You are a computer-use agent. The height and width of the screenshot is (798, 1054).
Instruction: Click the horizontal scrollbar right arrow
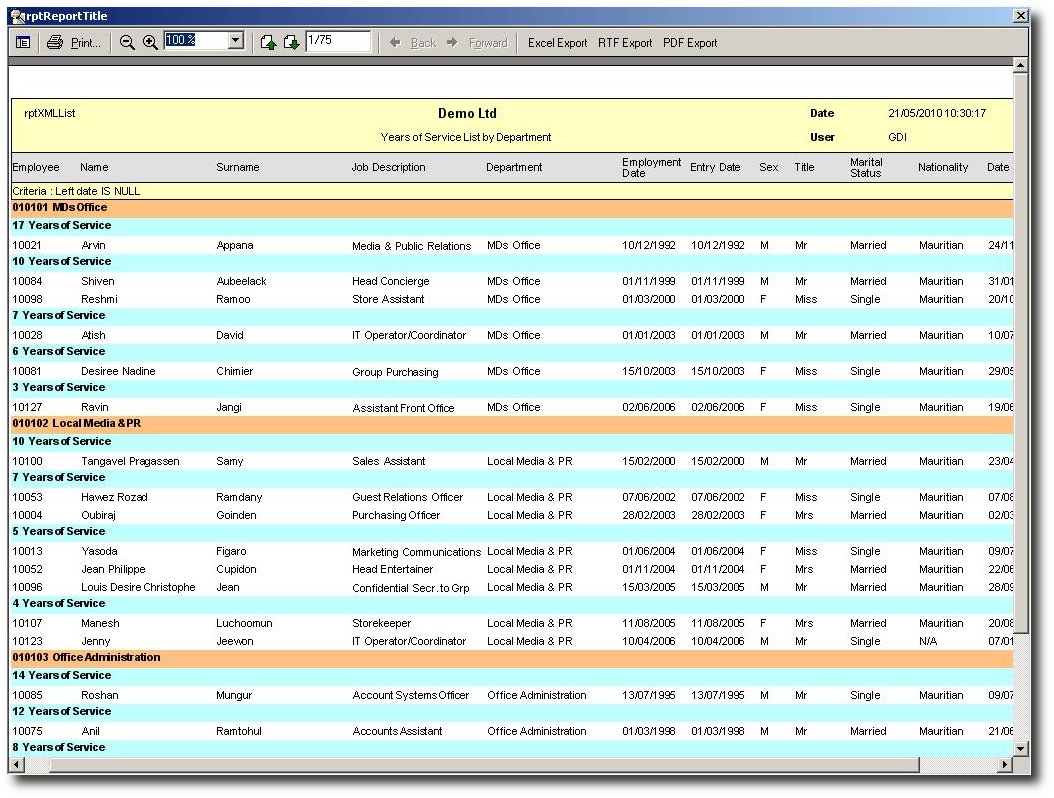(1004, 765)
